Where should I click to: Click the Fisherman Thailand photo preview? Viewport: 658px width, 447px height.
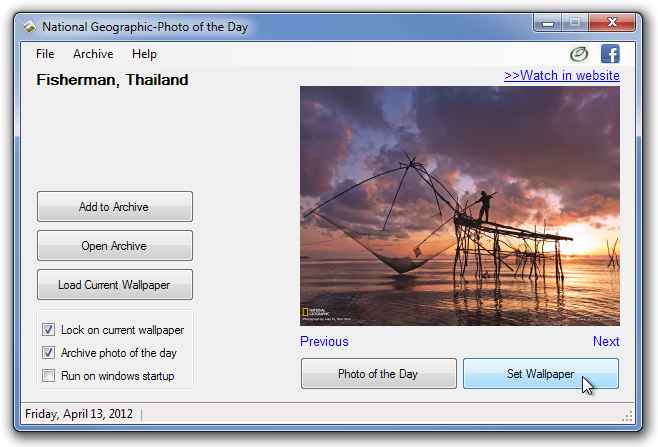click(x=460, y=206)
